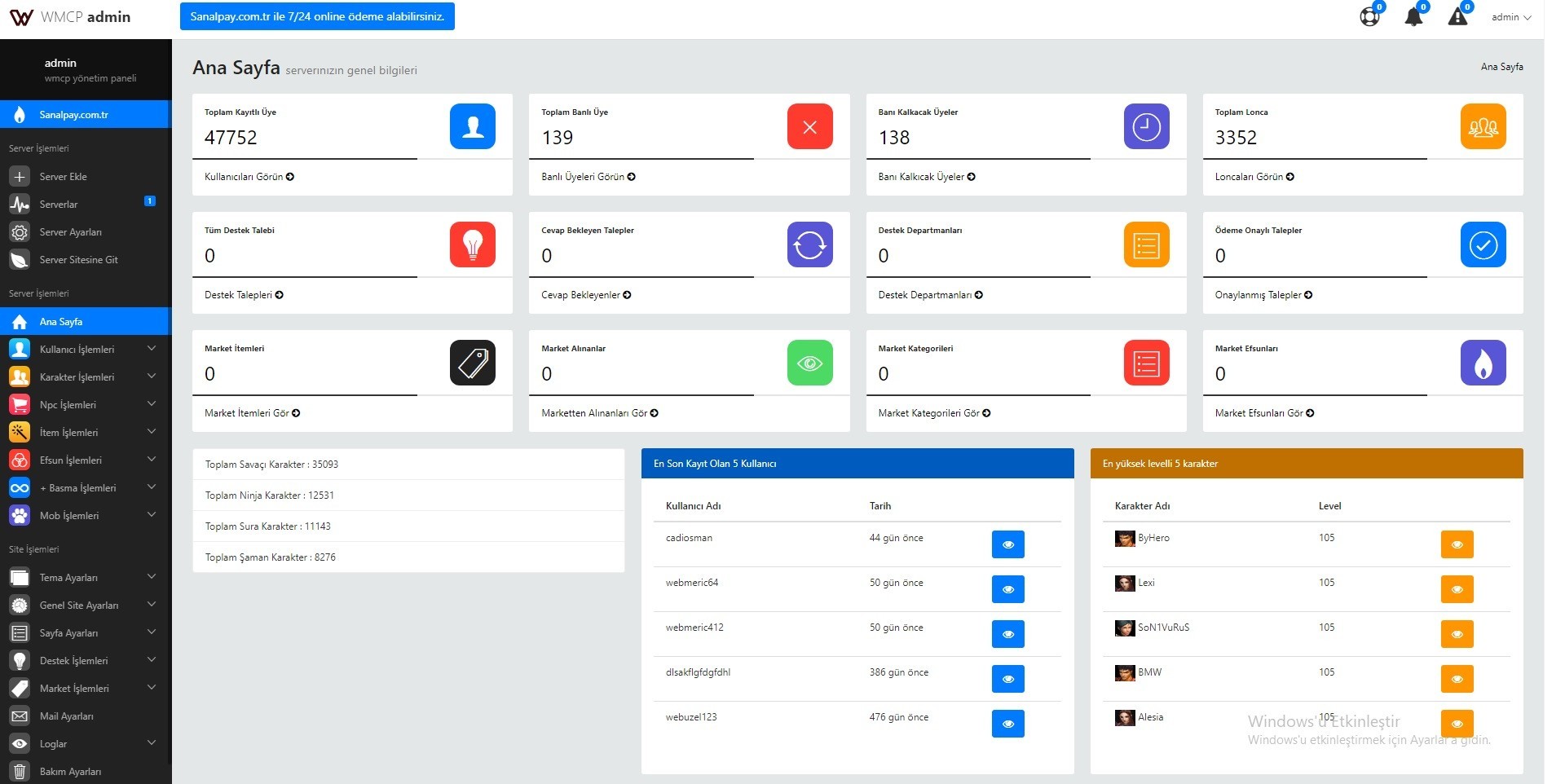Click Kullanıcıları Görün link
Viewport: 1565px width, 784px height.
249,177
